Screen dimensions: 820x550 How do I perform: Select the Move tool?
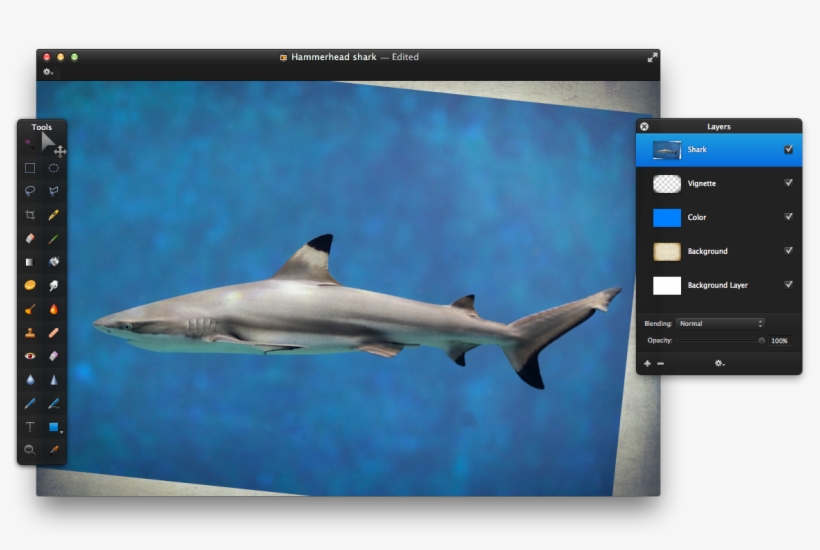pos(53,145)
